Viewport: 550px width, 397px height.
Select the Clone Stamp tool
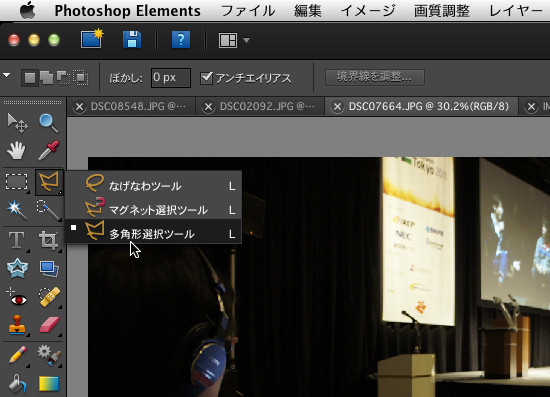[16, 325]
